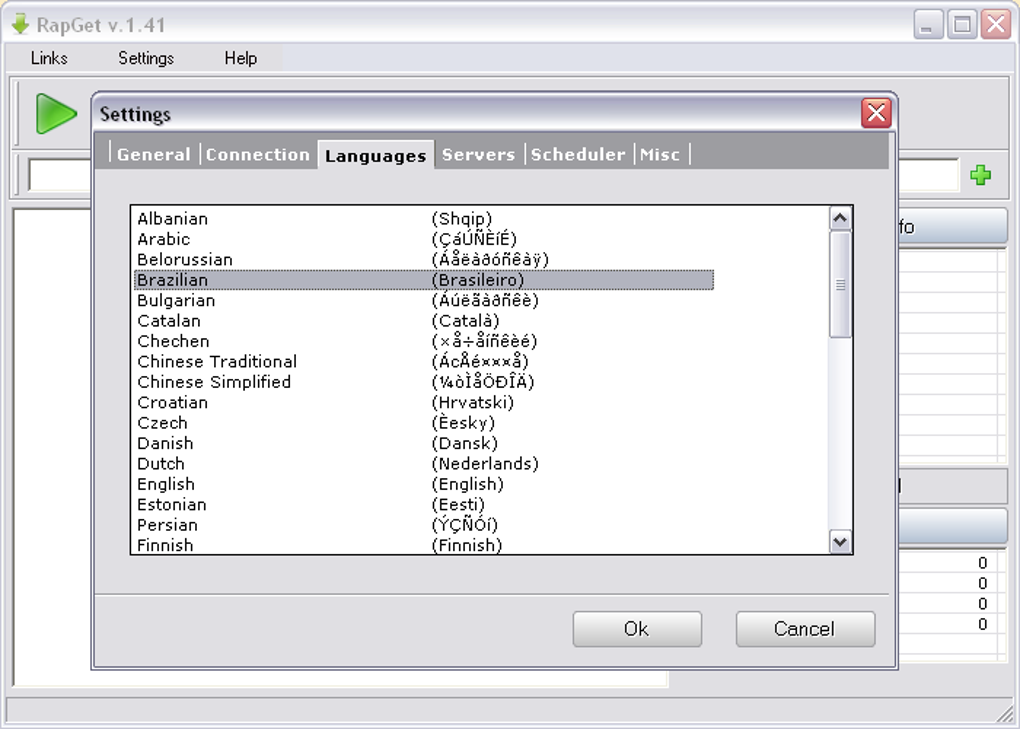Select the Languages tab
The width and height of the screenshot is (1020, 729).
(x=375, y=156)
